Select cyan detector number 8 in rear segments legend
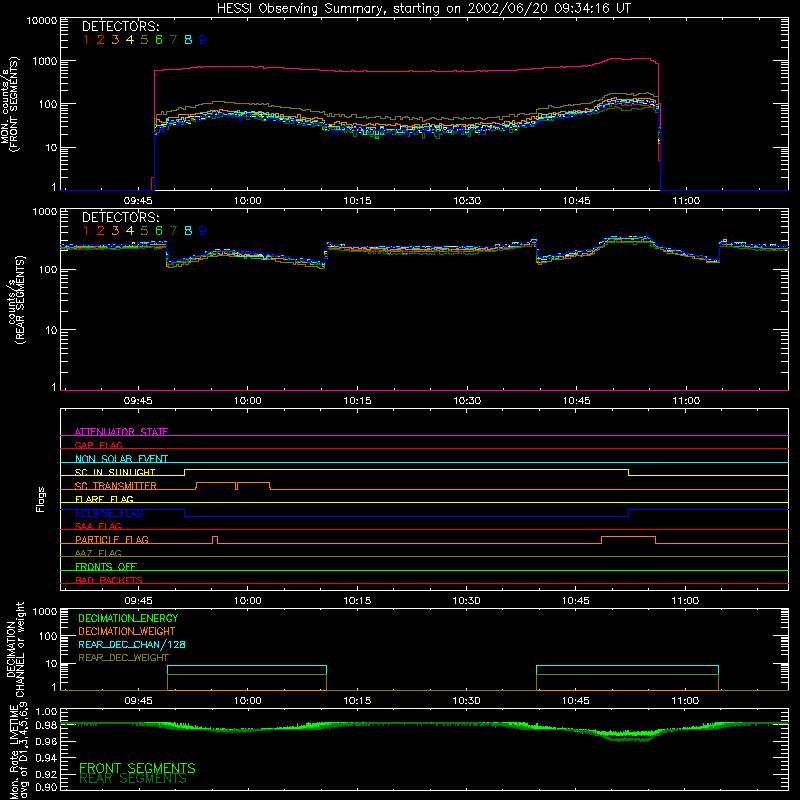Screen dimensions: 800x800 click(x=188, y=231)
